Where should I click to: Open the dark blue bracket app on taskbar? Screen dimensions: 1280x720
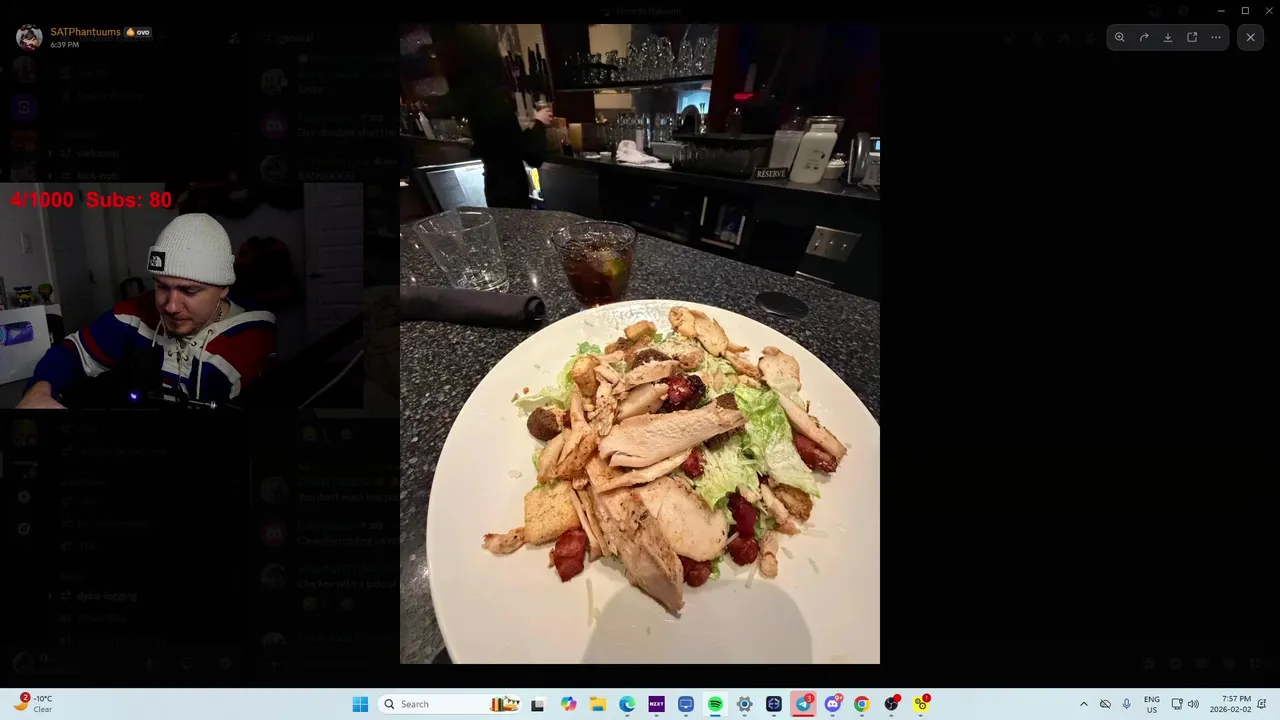(x=774, y=704)
